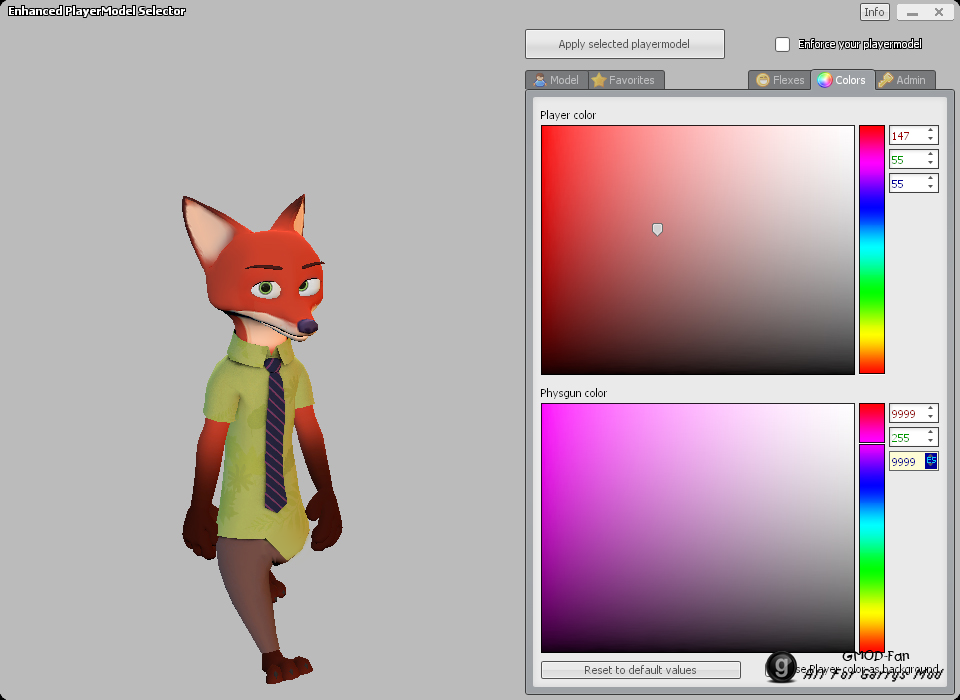Apply the selected playermodel
The height and width of the screenshot is (700, 960).
click(624, 44)
